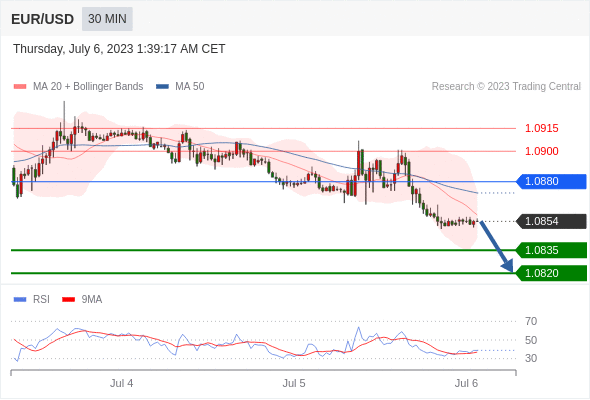The width and height of the screenshot is (590, 400).
Task: Click the timestamp Thursday, July 6, 2023 text
Action: pyautogui.click(x=119, y=49)
